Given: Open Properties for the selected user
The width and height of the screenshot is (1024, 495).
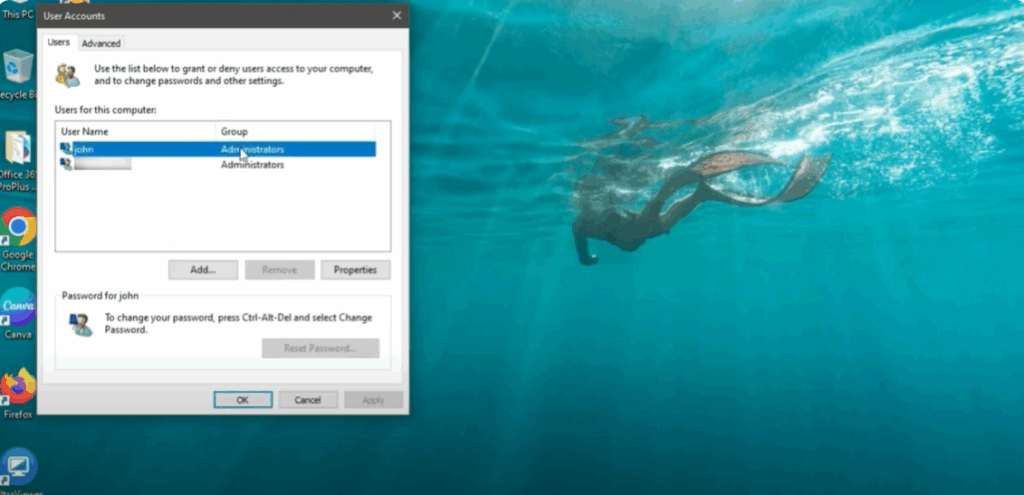Looking at the screenshot, I should (x=355, y=270).
